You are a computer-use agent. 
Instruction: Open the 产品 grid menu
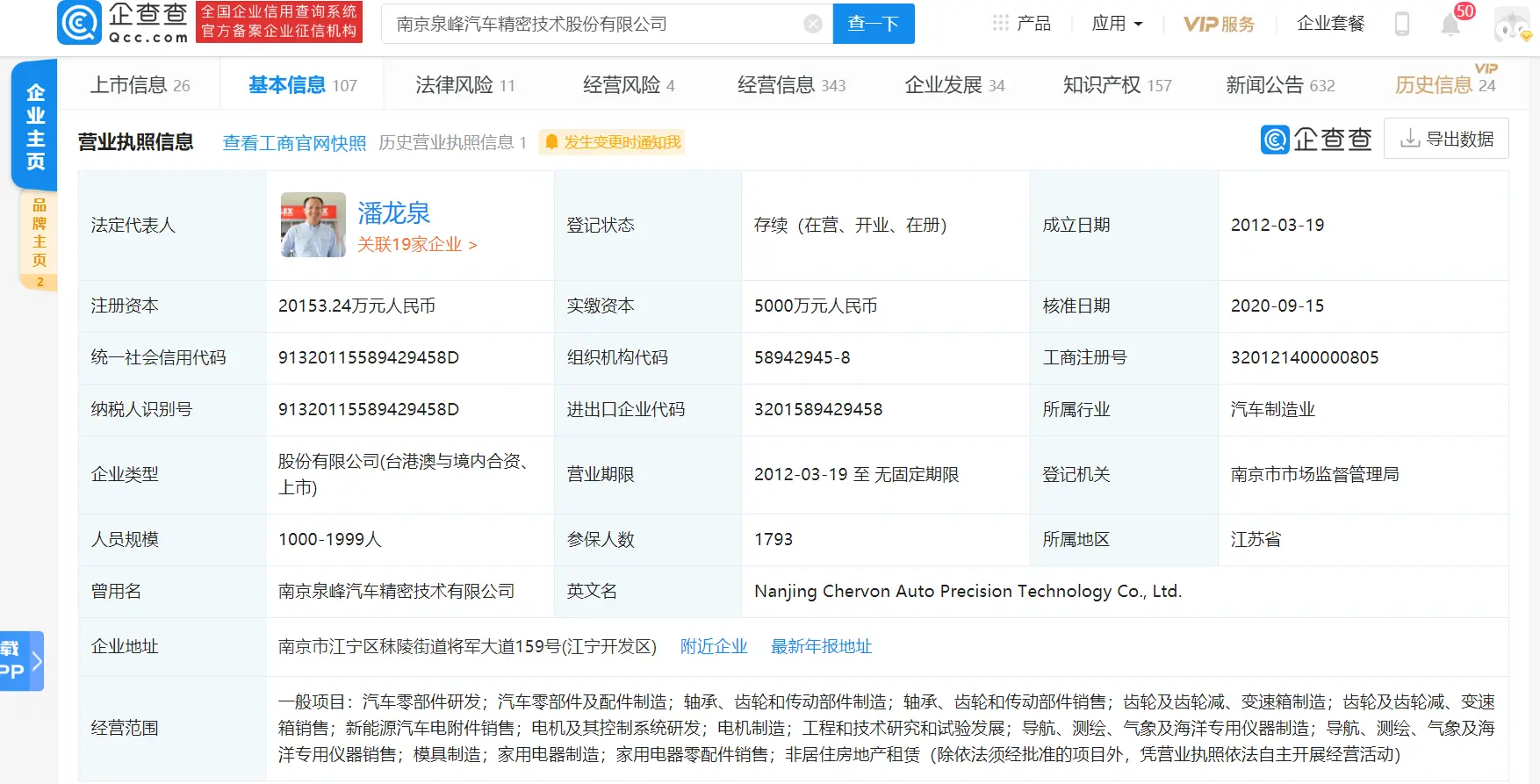click(1022, 24)
